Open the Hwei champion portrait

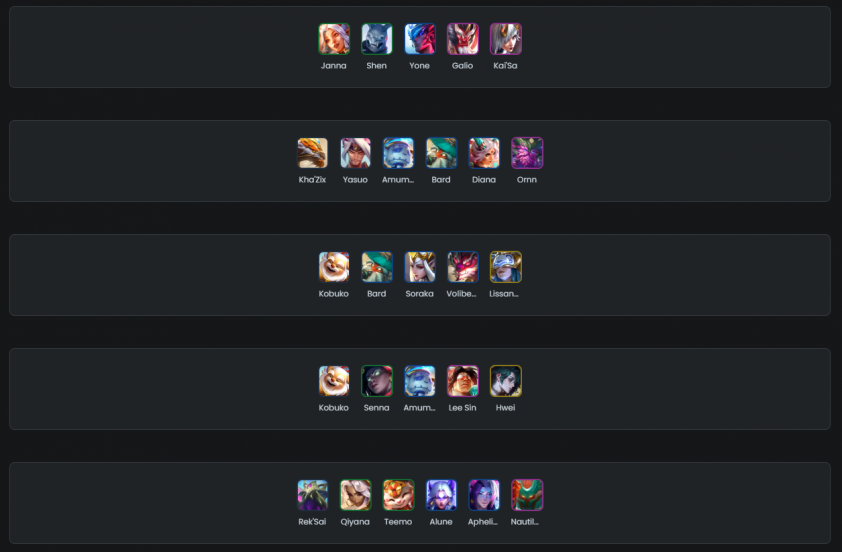(505, 381)
